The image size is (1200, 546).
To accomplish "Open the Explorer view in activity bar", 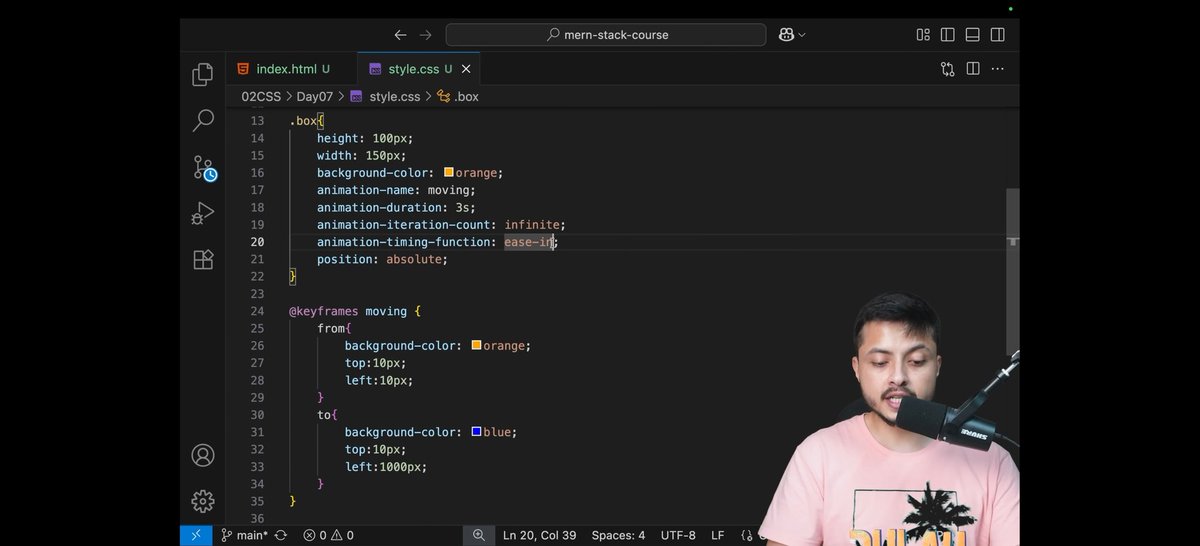I will tap(203, 74).
